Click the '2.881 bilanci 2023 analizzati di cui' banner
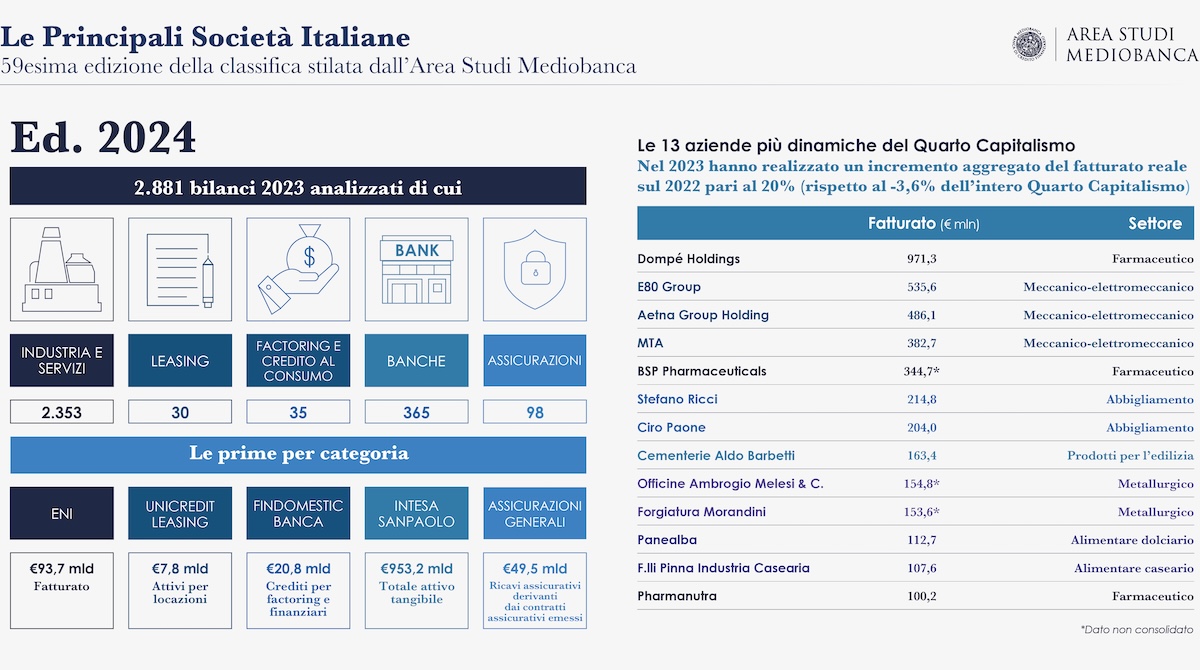Image resolution: width=1200 pixels, height=670 pixels. click(298, 187)
